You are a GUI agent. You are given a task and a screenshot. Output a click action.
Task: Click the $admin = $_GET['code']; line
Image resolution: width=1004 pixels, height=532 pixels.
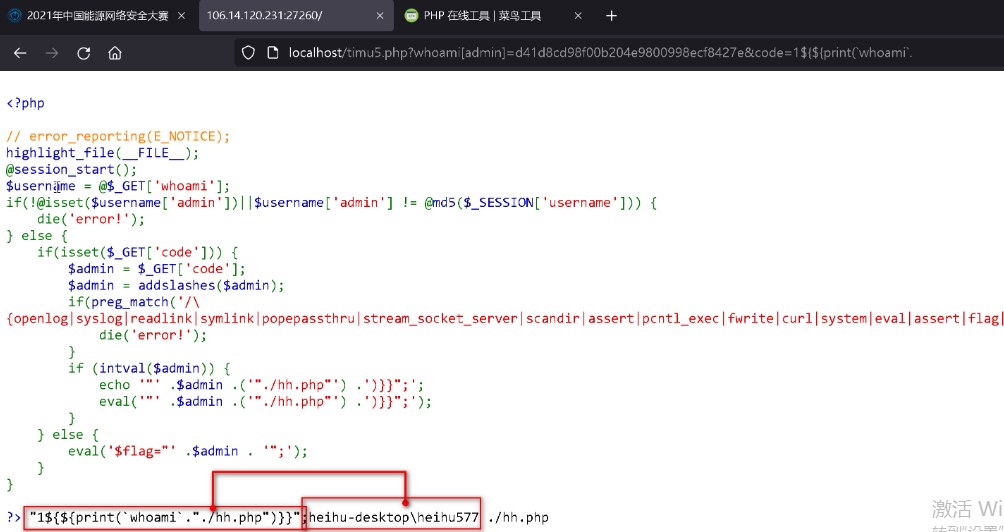(x=157, y=269)
